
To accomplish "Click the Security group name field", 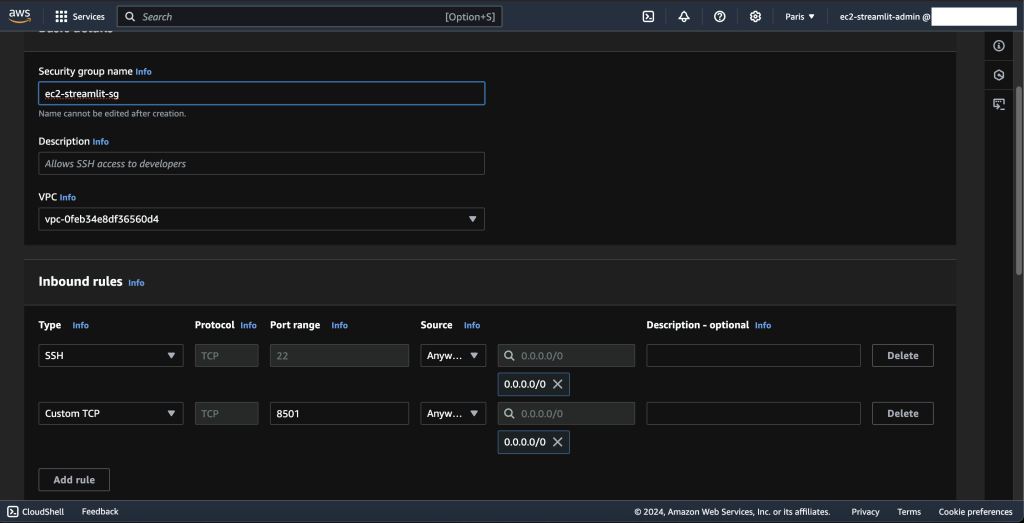I will 261,93.
